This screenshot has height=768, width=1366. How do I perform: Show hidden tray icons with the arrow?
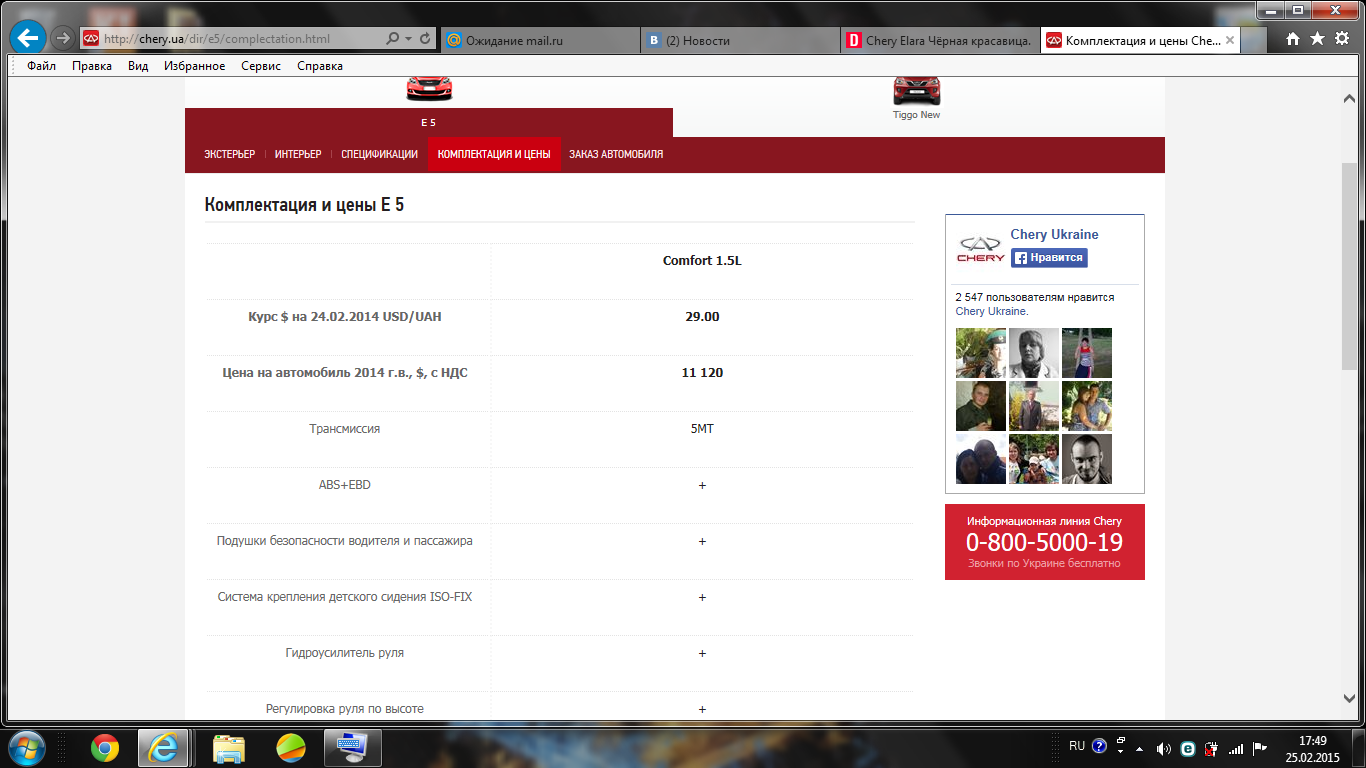click(x=1139, y=748)
